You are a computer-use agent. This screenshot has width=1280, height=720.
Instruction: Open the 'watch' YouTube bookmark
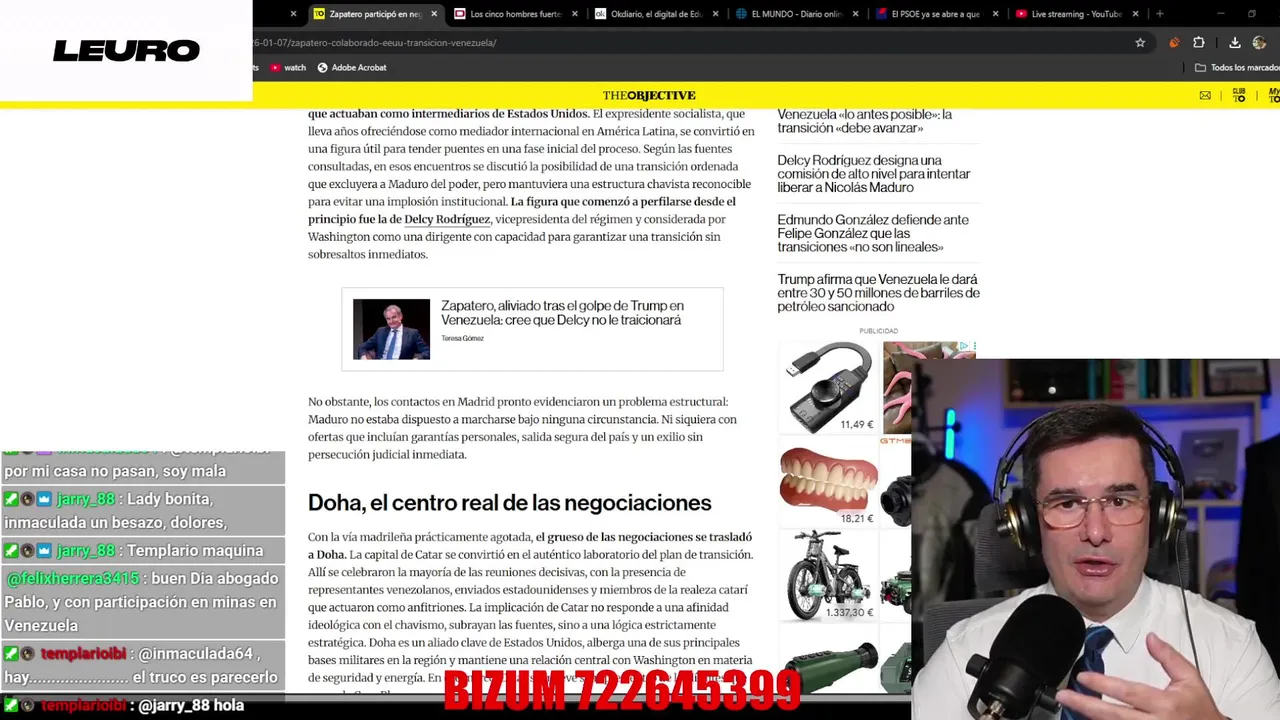click(x=288, y=68)
